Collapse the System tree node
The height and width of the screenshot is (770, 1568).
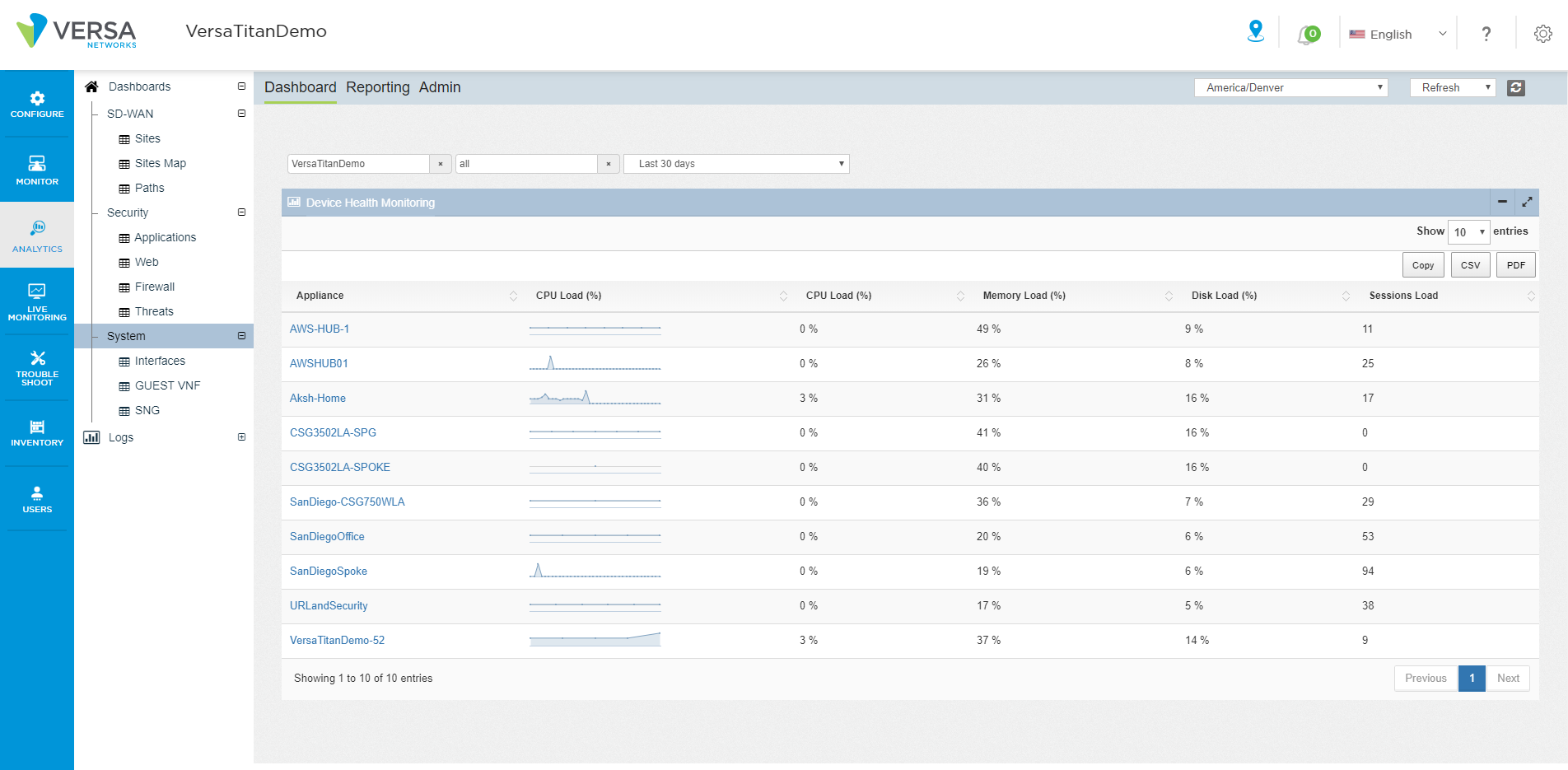pos(241,336)
